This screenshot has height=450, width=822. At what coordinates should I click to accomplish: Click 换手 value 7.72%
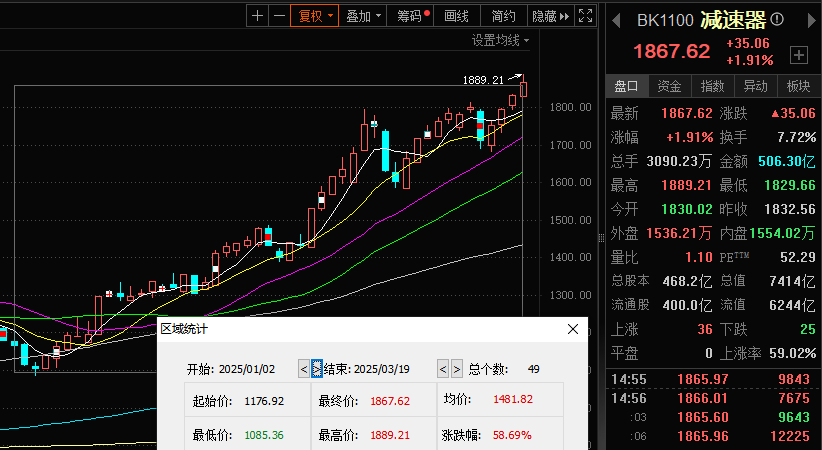tap(796, 137)
